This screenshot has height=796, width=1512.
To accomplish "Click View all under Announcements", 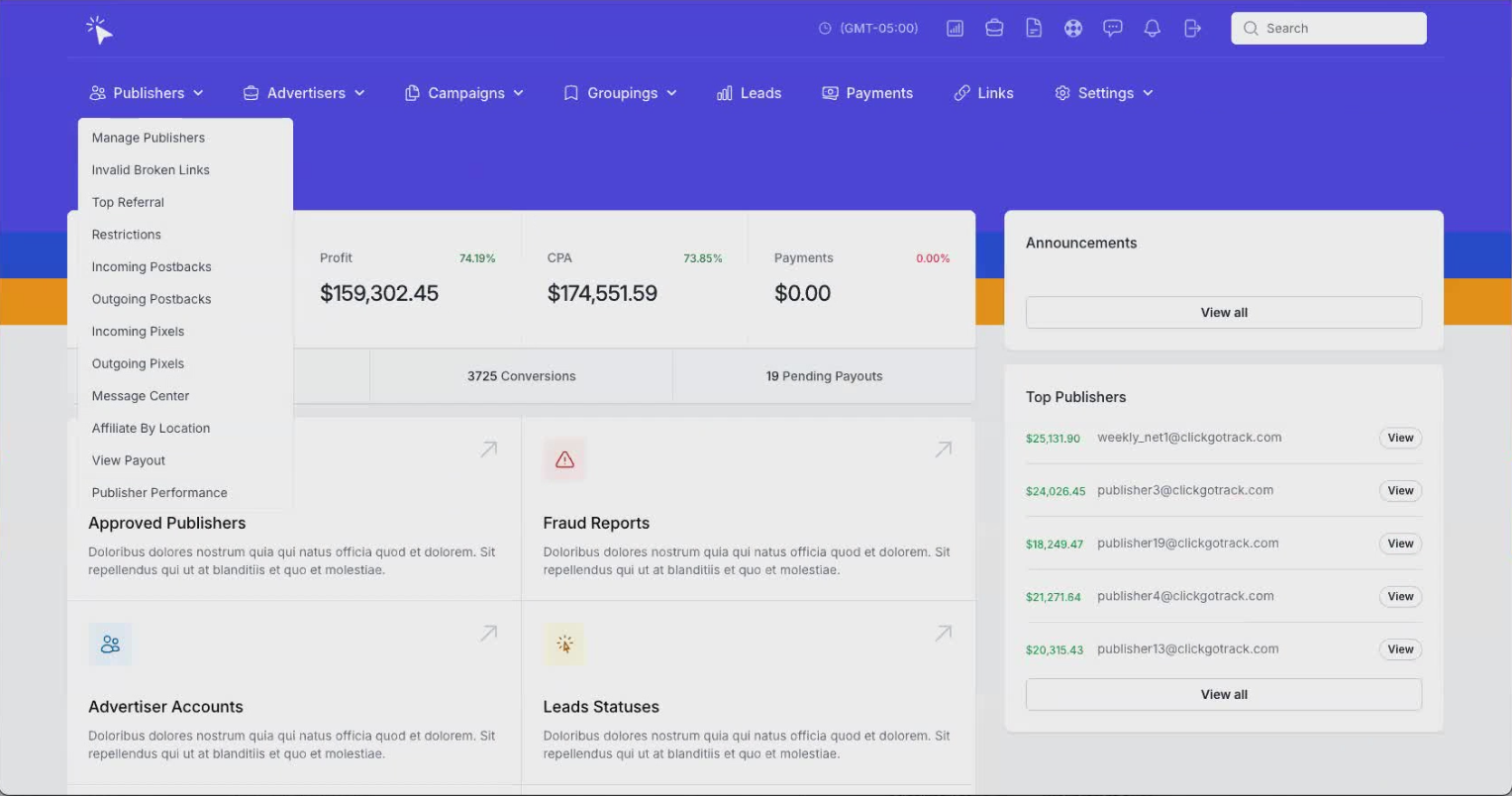I will click(x=1223, y=313).
